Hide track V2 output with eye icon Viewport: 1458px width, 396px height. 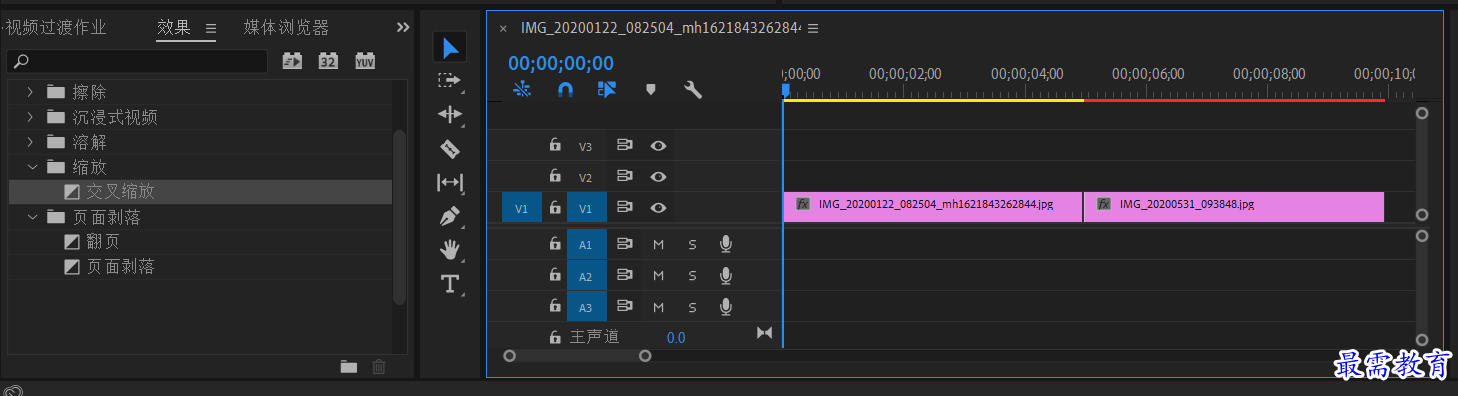click(658, 177)
